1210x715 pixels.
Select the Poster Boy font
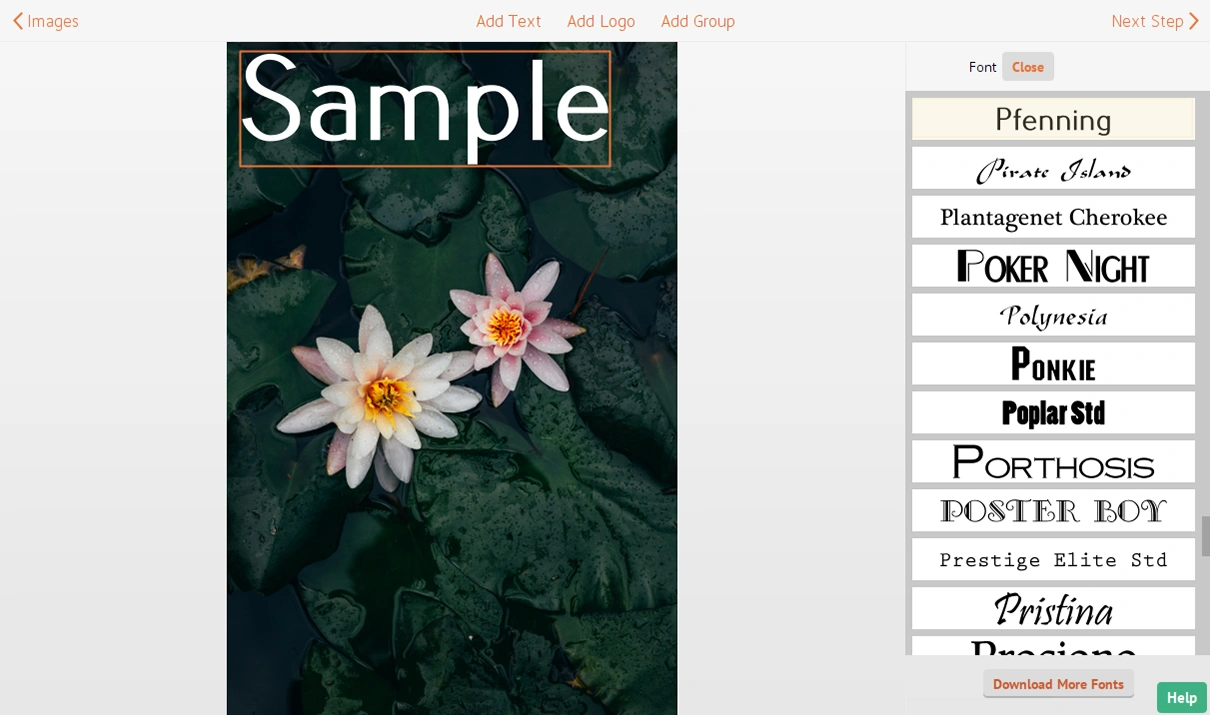point(1053,511)
